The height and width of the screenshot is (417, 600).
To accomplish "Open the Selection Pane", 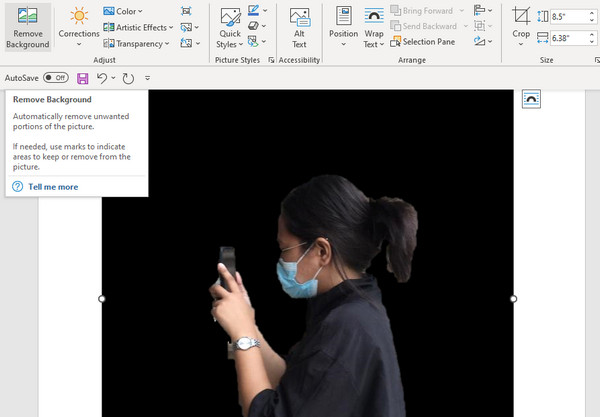I will click(x=424, y=42).
